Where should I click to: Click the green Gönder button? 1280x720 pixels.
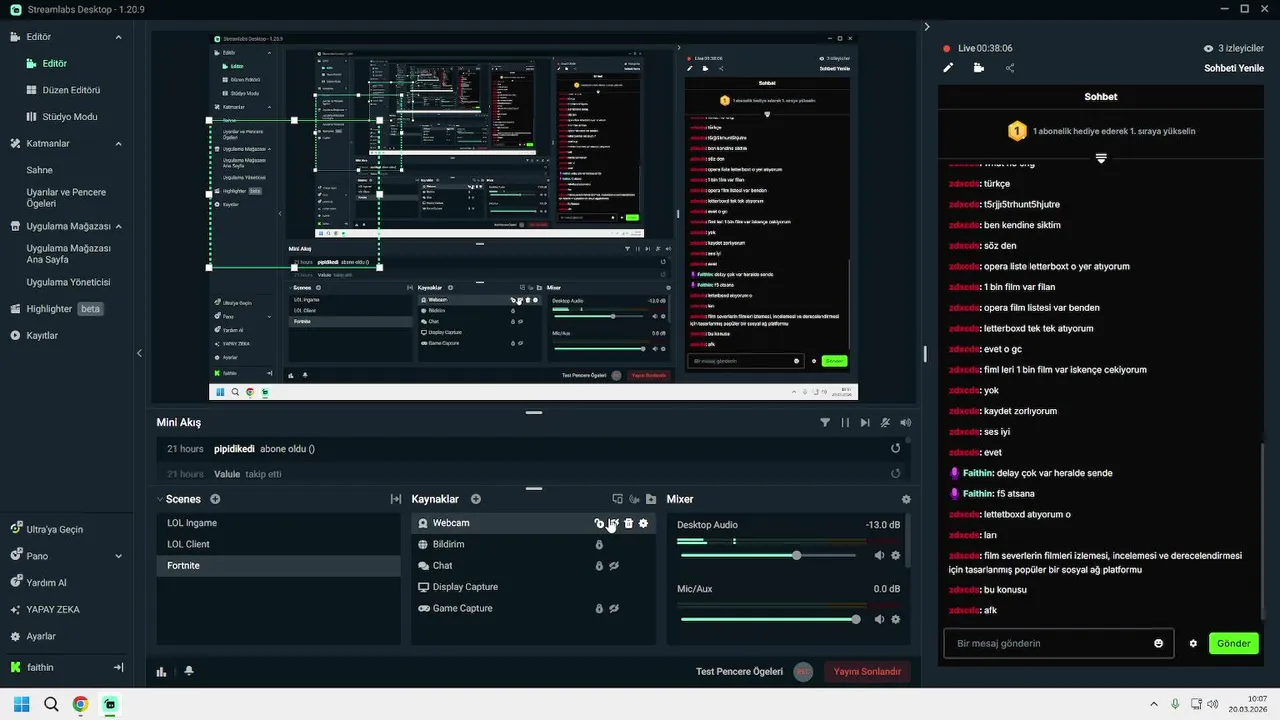point(1233,644)
